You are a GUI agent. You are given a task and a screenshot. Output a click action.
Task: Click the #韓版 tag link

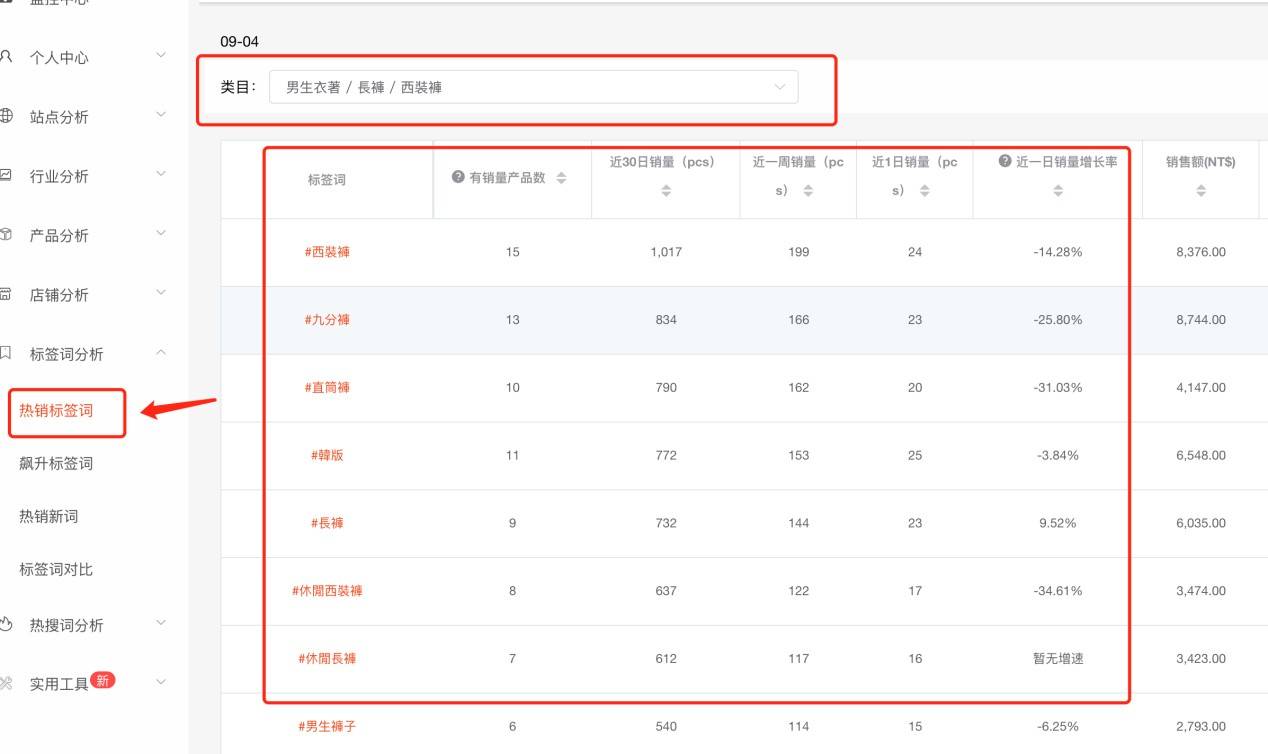(327, 455)
